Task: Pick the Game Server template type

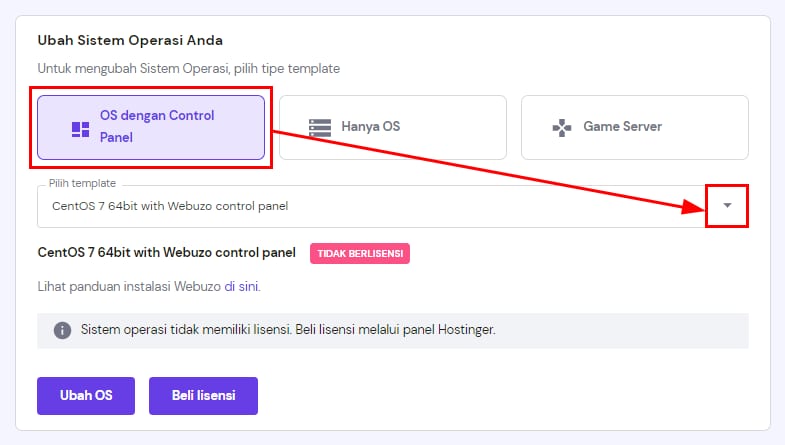Action: click(634, 127)
